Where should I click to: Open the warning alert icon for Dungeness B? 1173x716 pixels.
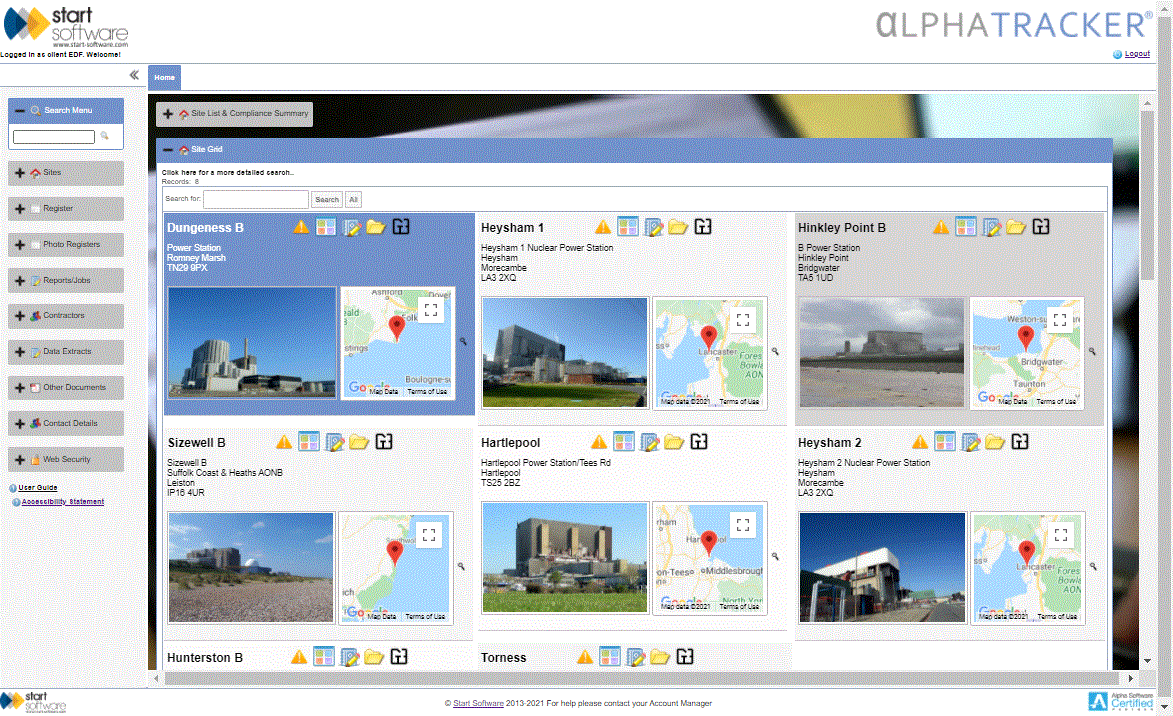pos(300,227)
